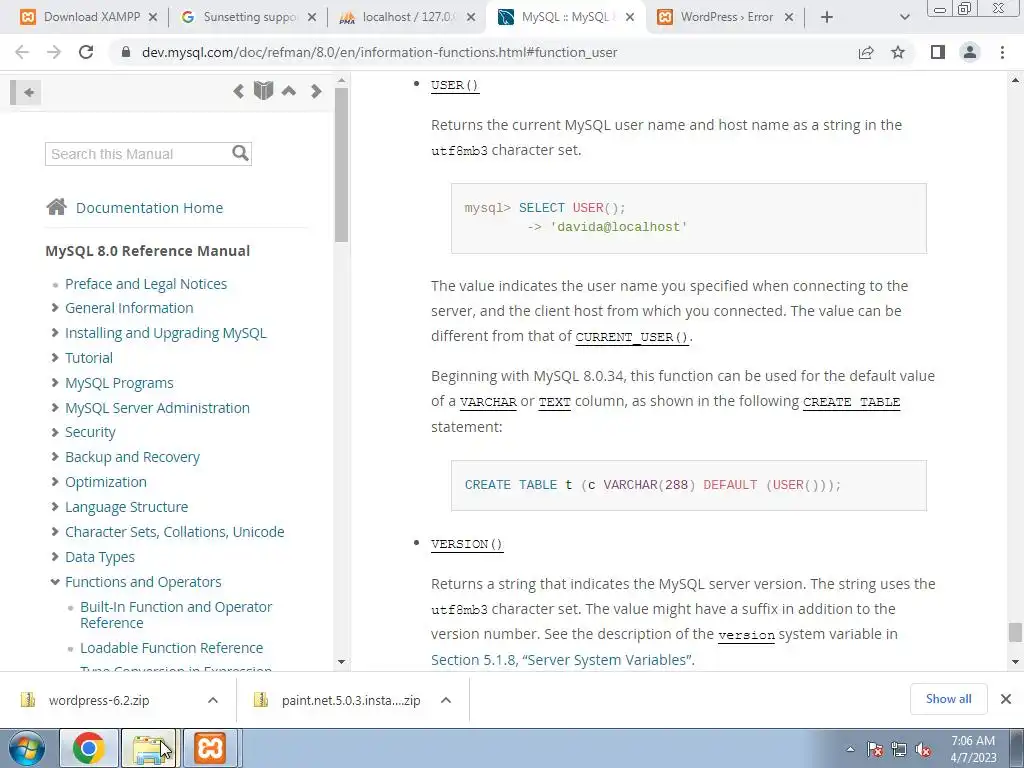Expand Installing and Upgrading MySQL section
Viewport: 1024px width, 768px height.
[x=55, y=332]
